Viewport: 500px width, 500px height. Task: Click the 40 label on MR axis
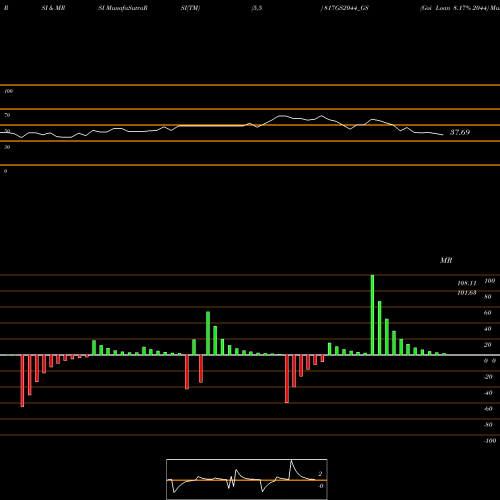click(x=488, y=329)
